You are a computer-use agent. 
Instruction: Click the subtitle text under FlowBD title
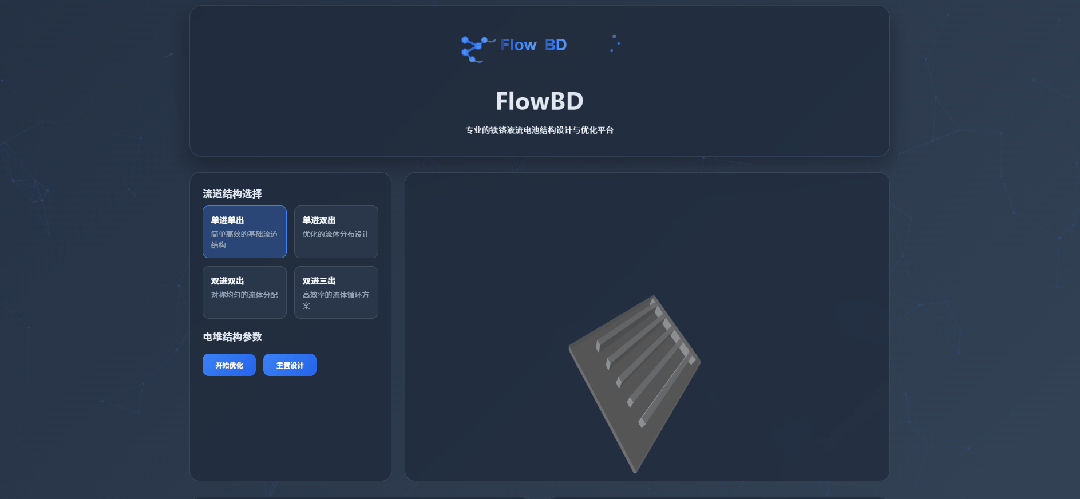coord(539,130)
